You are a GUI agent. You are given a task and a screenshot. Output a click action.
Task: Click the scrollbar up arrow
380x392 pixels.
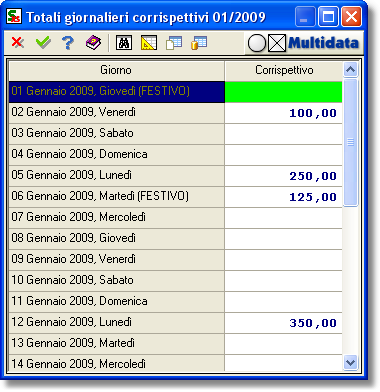350,69
